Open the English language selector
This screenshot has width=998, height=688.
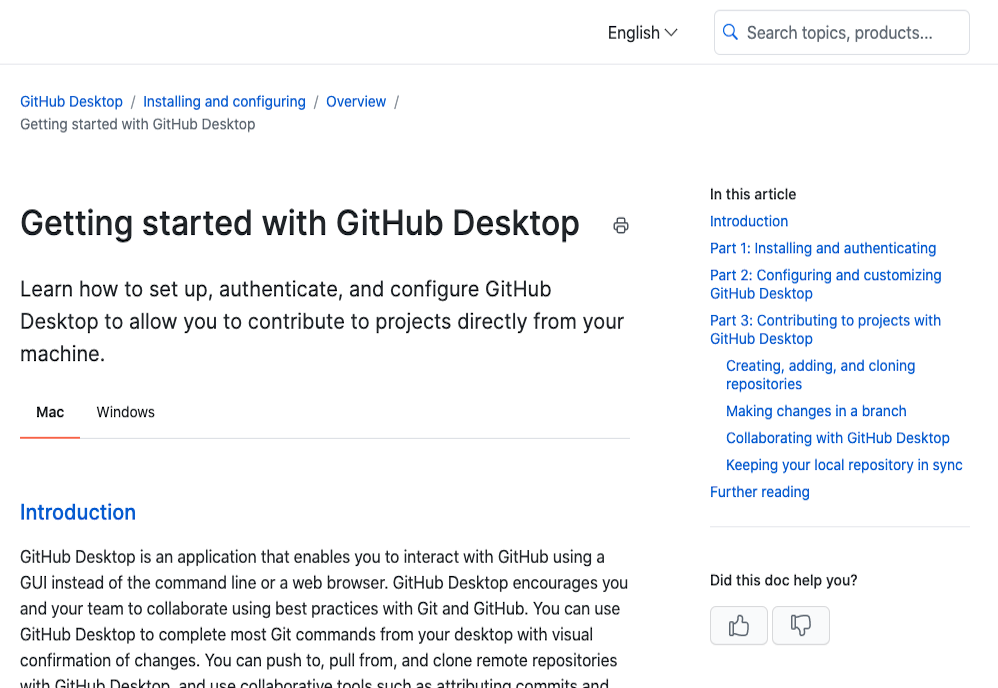point(633,32)
